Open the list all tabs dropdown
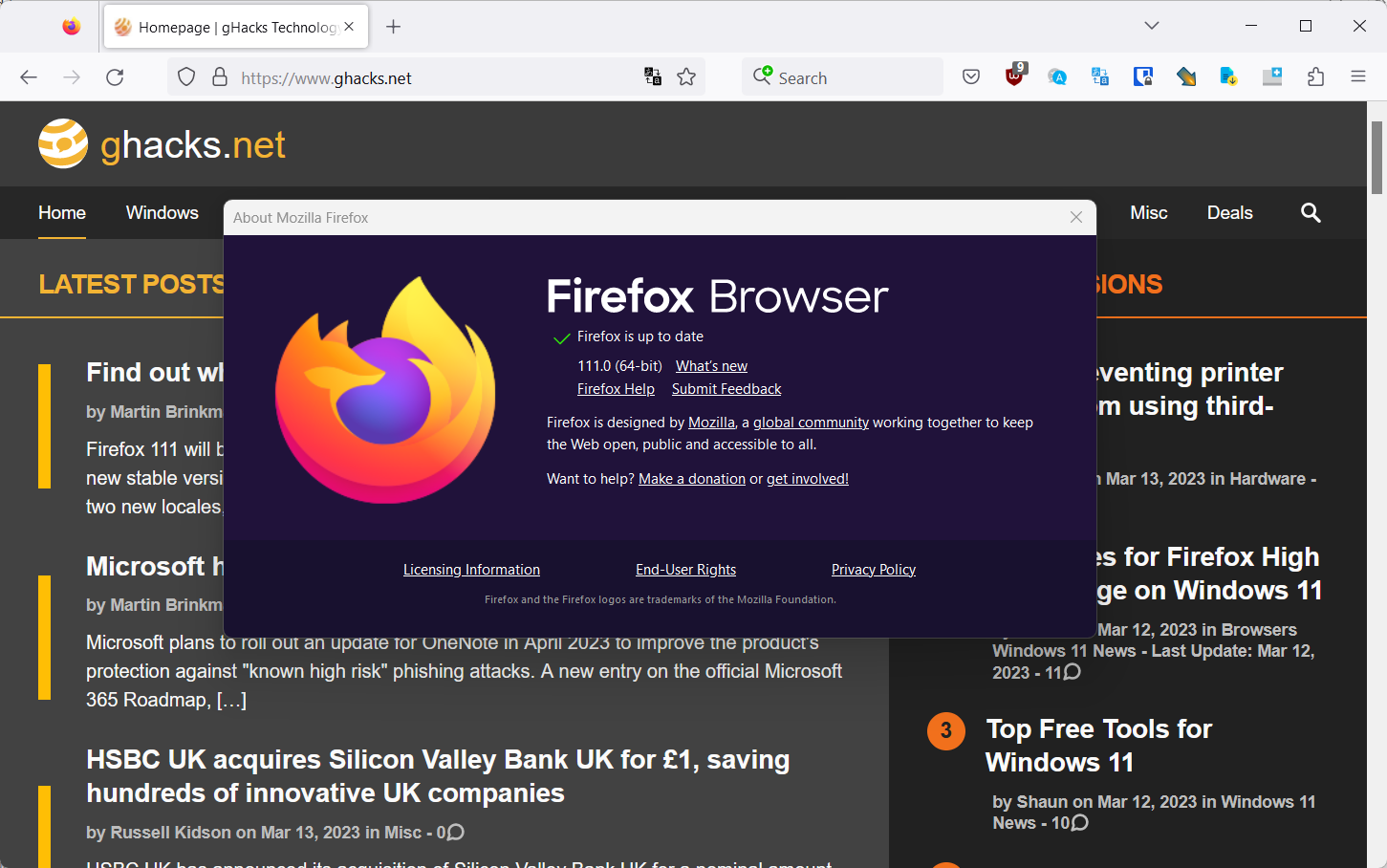1387x868 pixels. pyautogui.click(x=1152, y=26)
